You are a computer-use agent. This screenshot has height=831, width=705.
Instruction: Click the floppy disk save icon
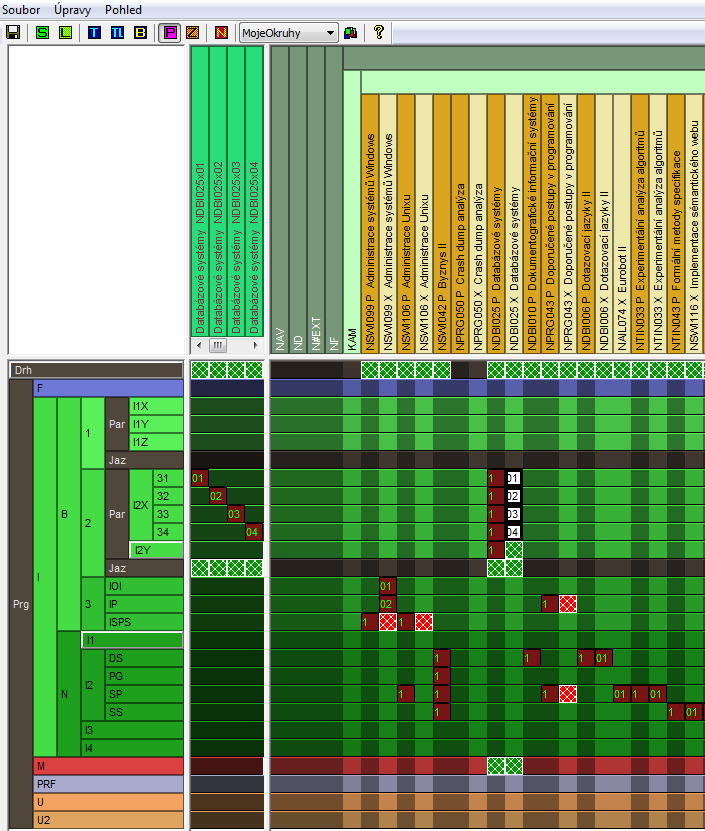[x=13, y=32]
